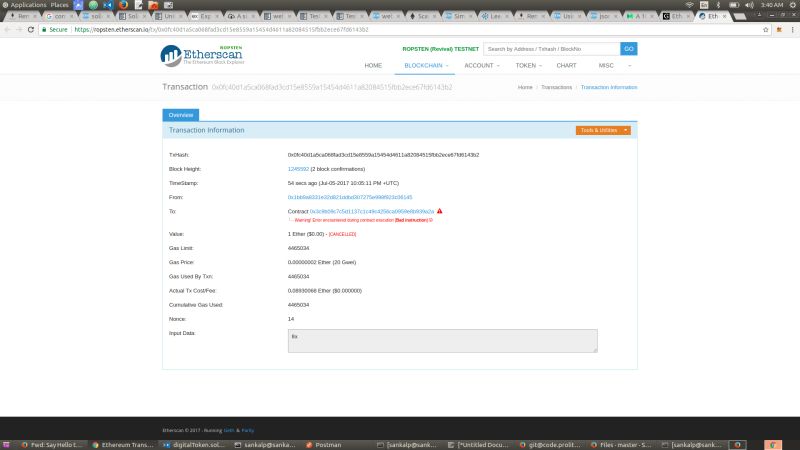Screen dimensions: 800x450
Task: Open the Tools & Utilities dropdown button
Action: [603, 130]
